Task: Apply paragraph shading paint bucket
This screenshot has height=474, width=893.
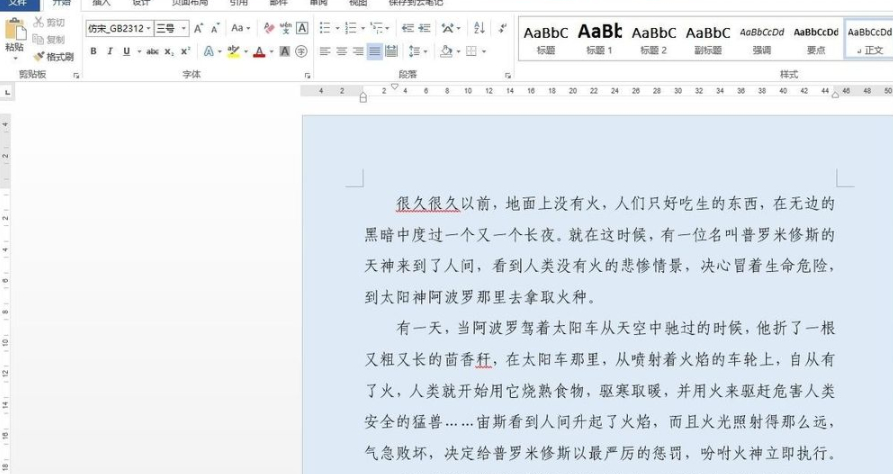Action: pyautogui.click(x=446, y=51)
